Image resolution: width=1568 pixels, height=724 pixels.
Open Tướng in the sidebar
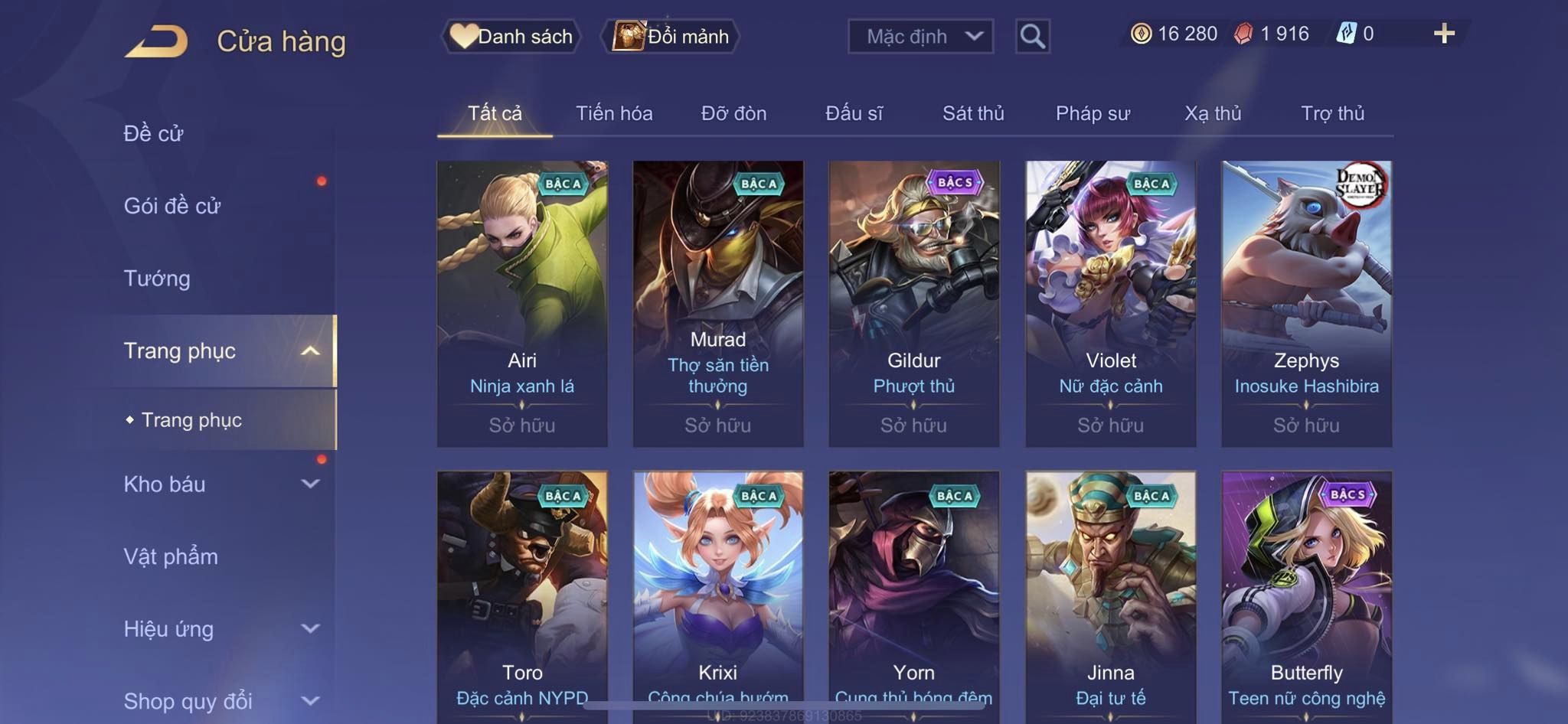[x=157, y=279]
